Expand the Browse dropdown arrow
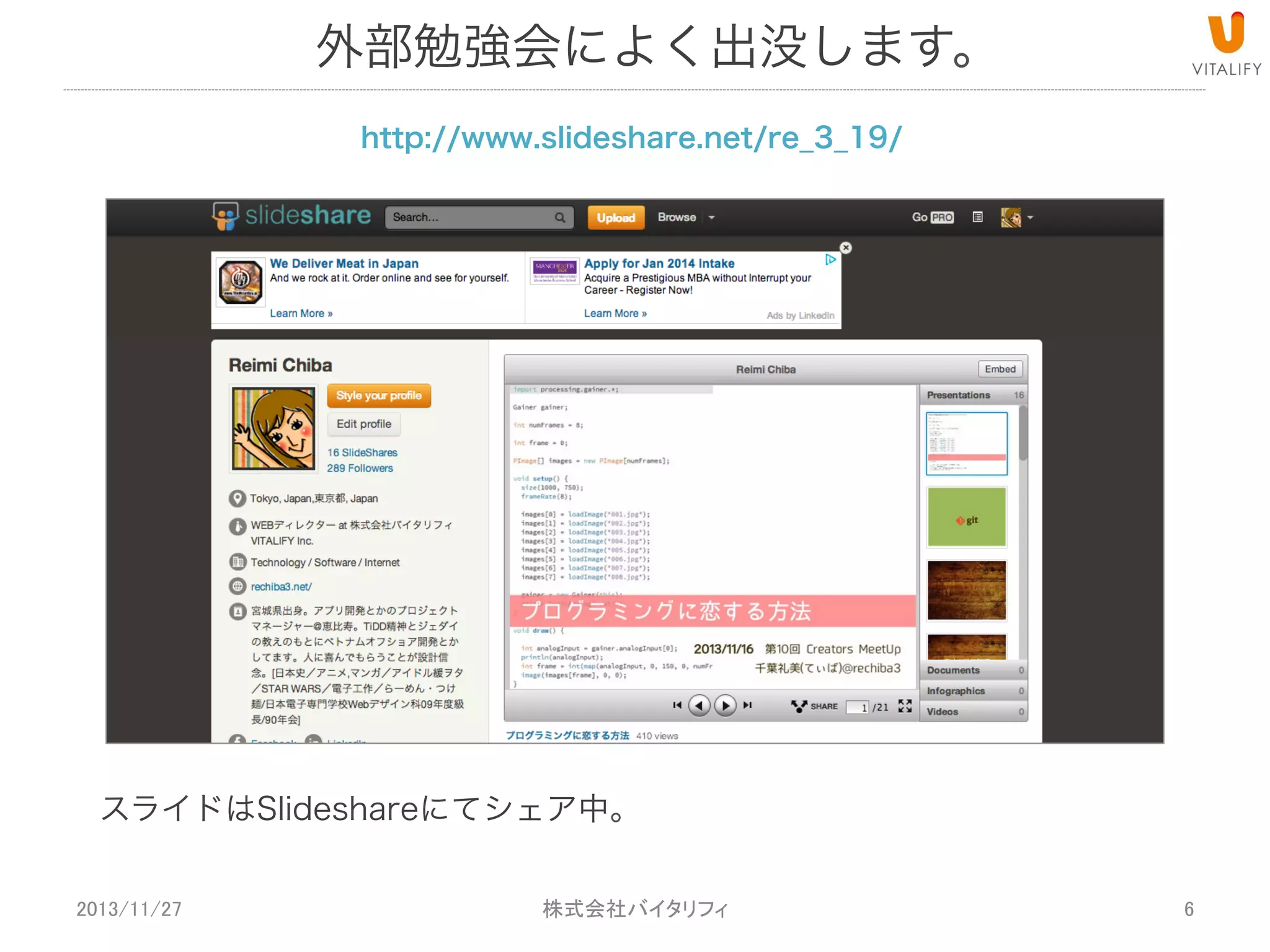 pos(712,218)
